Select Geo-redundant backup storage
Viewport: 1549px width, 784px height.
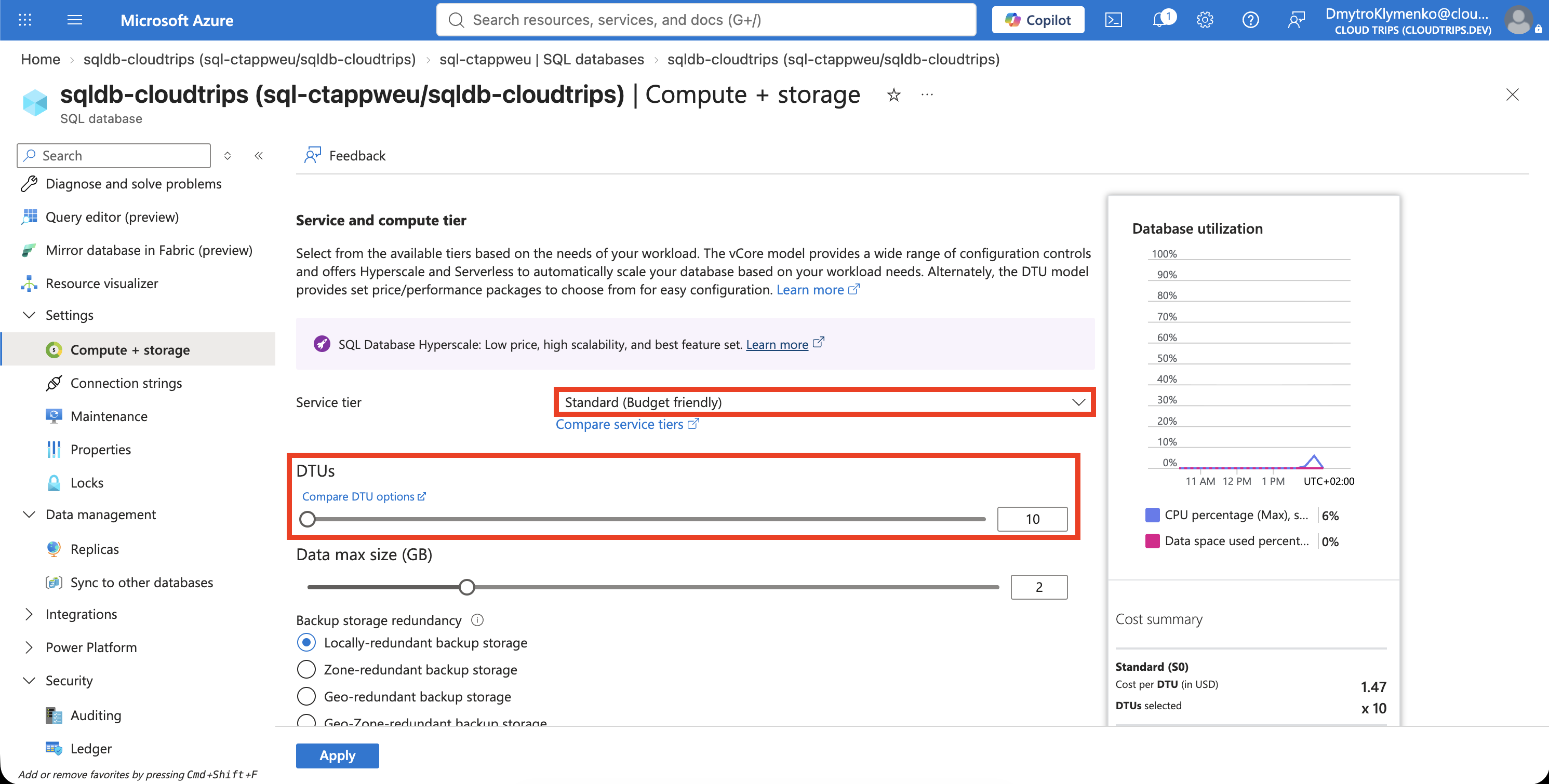pyautogui.click(x=306, y=696)
